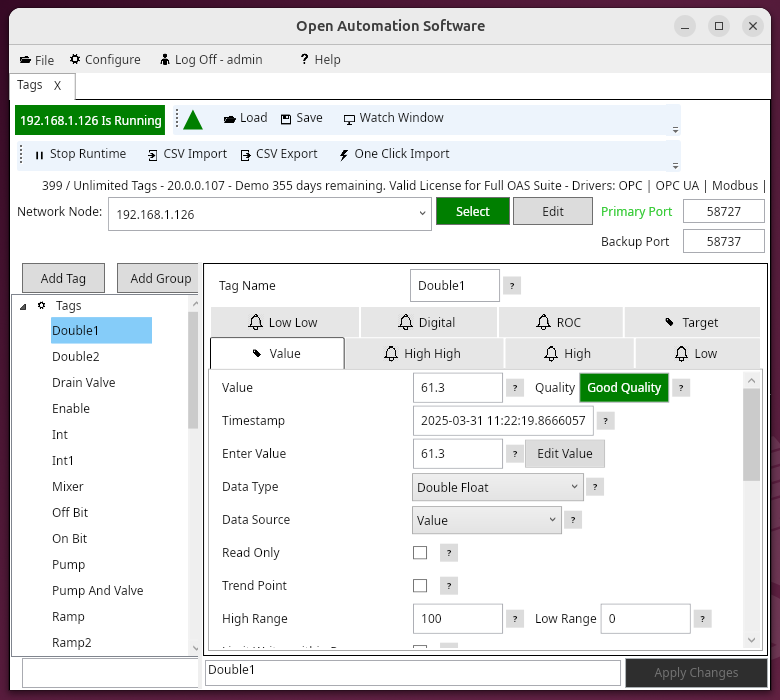This screenshot has width=780, height=700.
Task: Expand the Data Source combo box
Action: pos(487,520)
